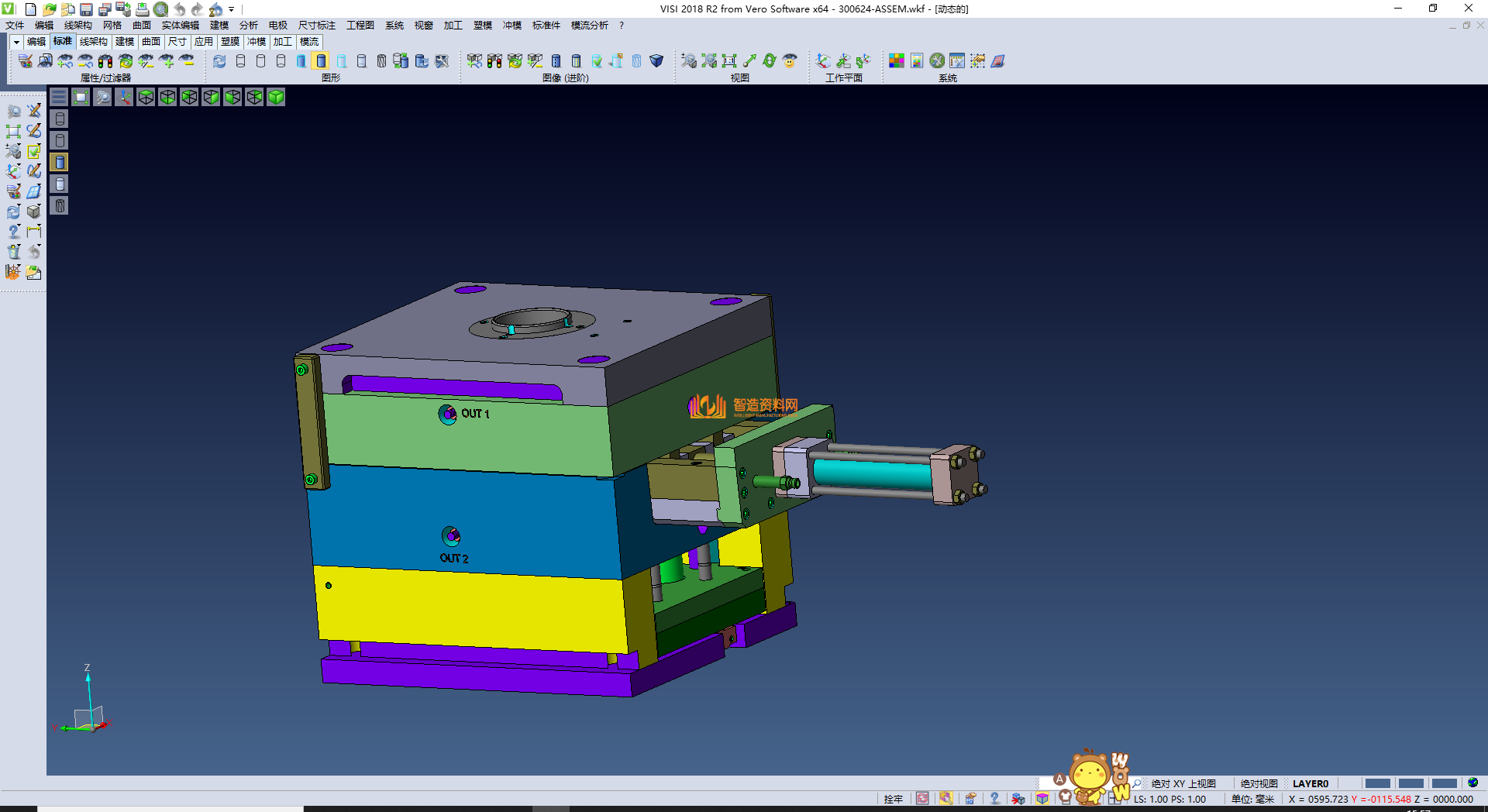Image resolution: width=1488 pixels, height=812 pixels.
Task: Click the OUT 1 port on the mold
Action: (x=448, y=415)
